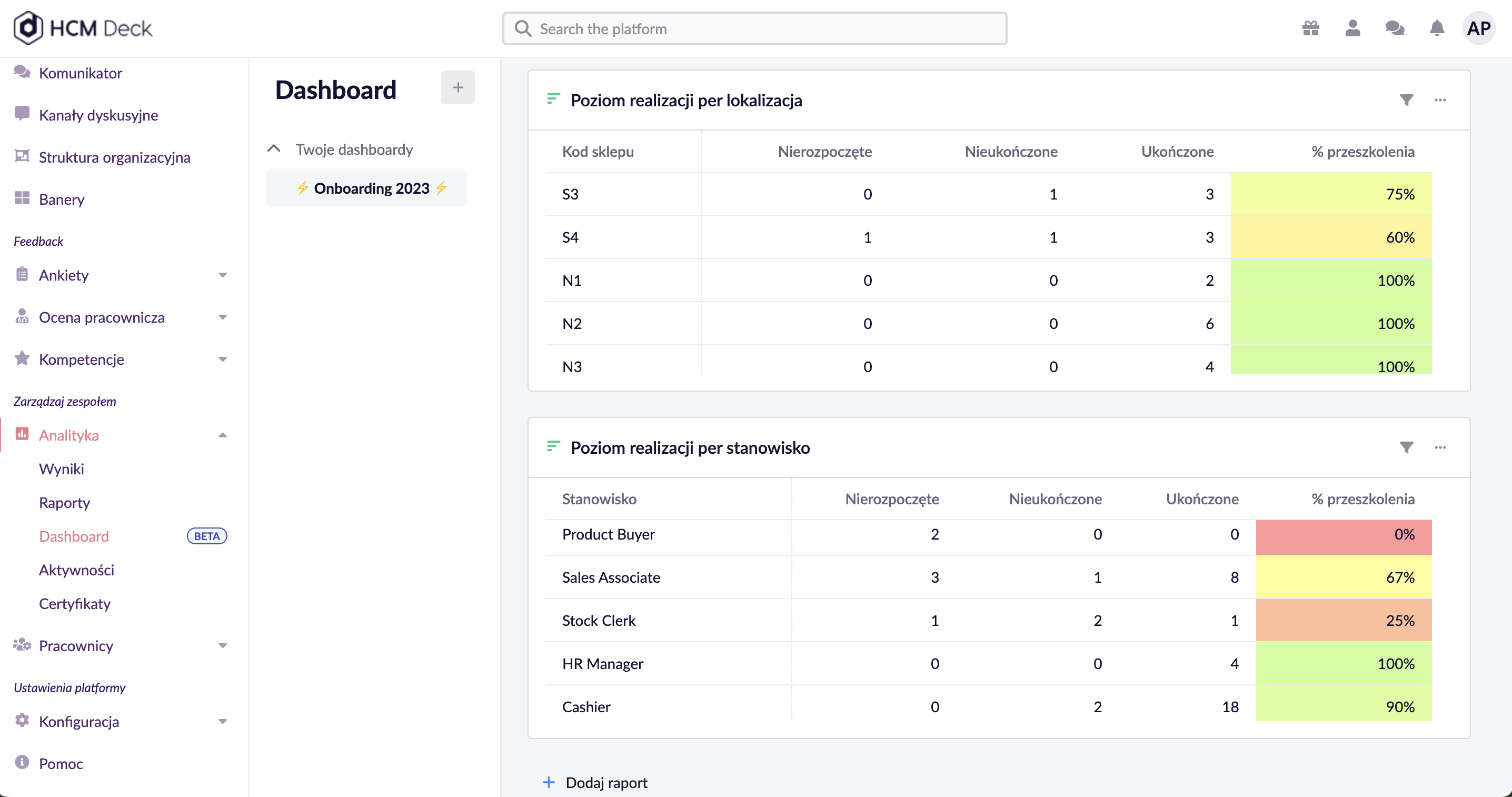The image size is (1512, 797).
Task: Filter the per stanowisko report
Action: point(1406,447)
